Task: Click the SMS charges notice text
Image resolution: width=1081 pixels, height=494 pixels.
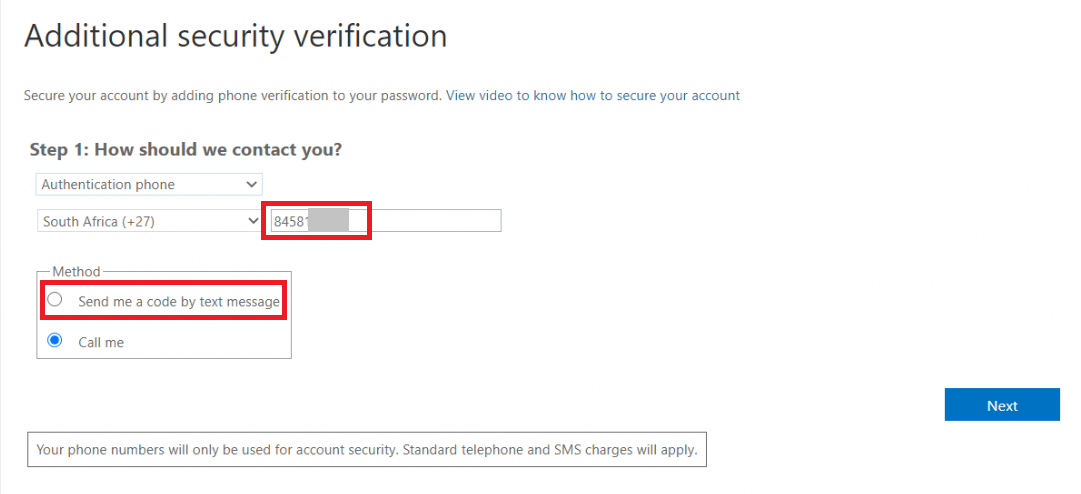Action: pyautogui.click(x=366, y=450)
